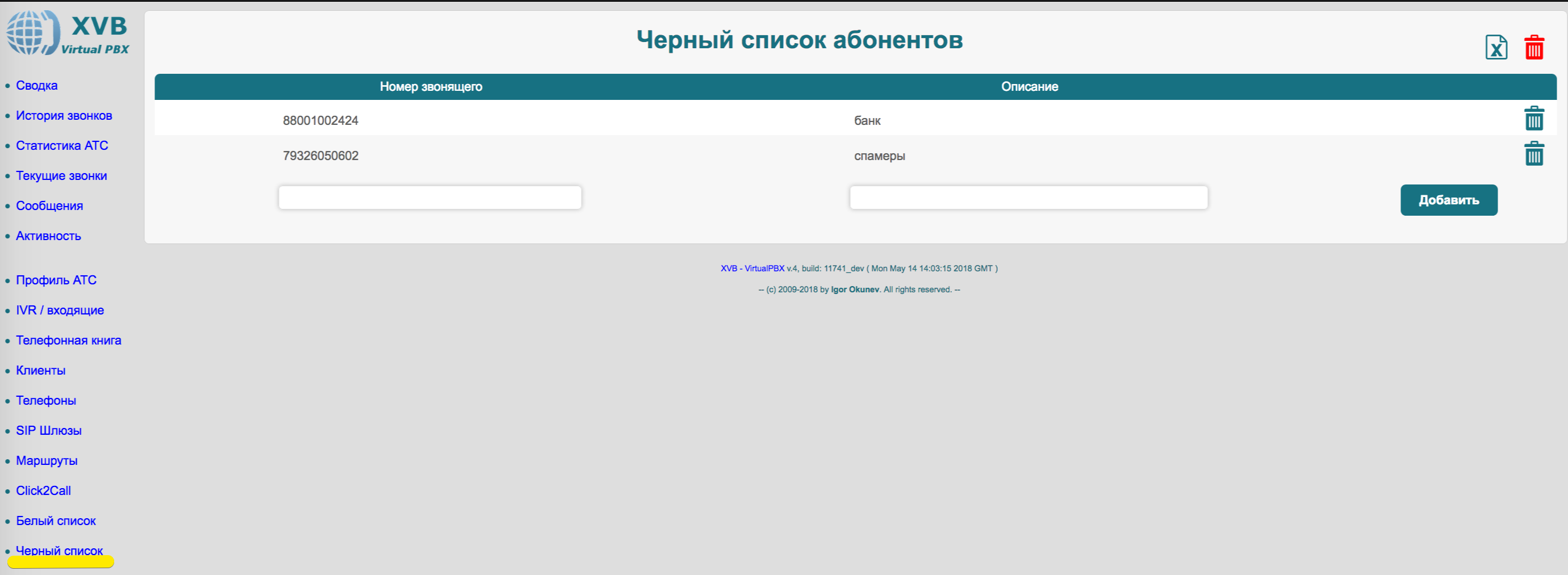
Task: Open Сводка in the sidebar
Action: click(x=36, y=86)
